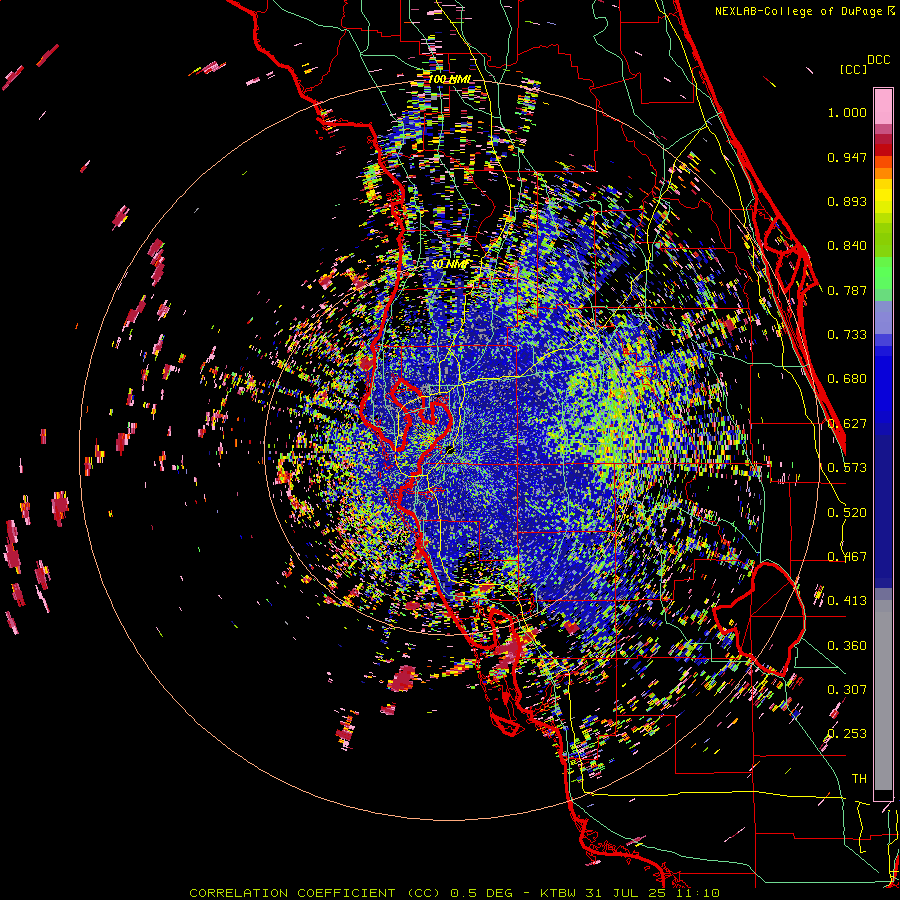Click the 0.5 DEG elevation text
Viewport: 900px width, 900px height.
pyautogui.click(x=482, y=893)
